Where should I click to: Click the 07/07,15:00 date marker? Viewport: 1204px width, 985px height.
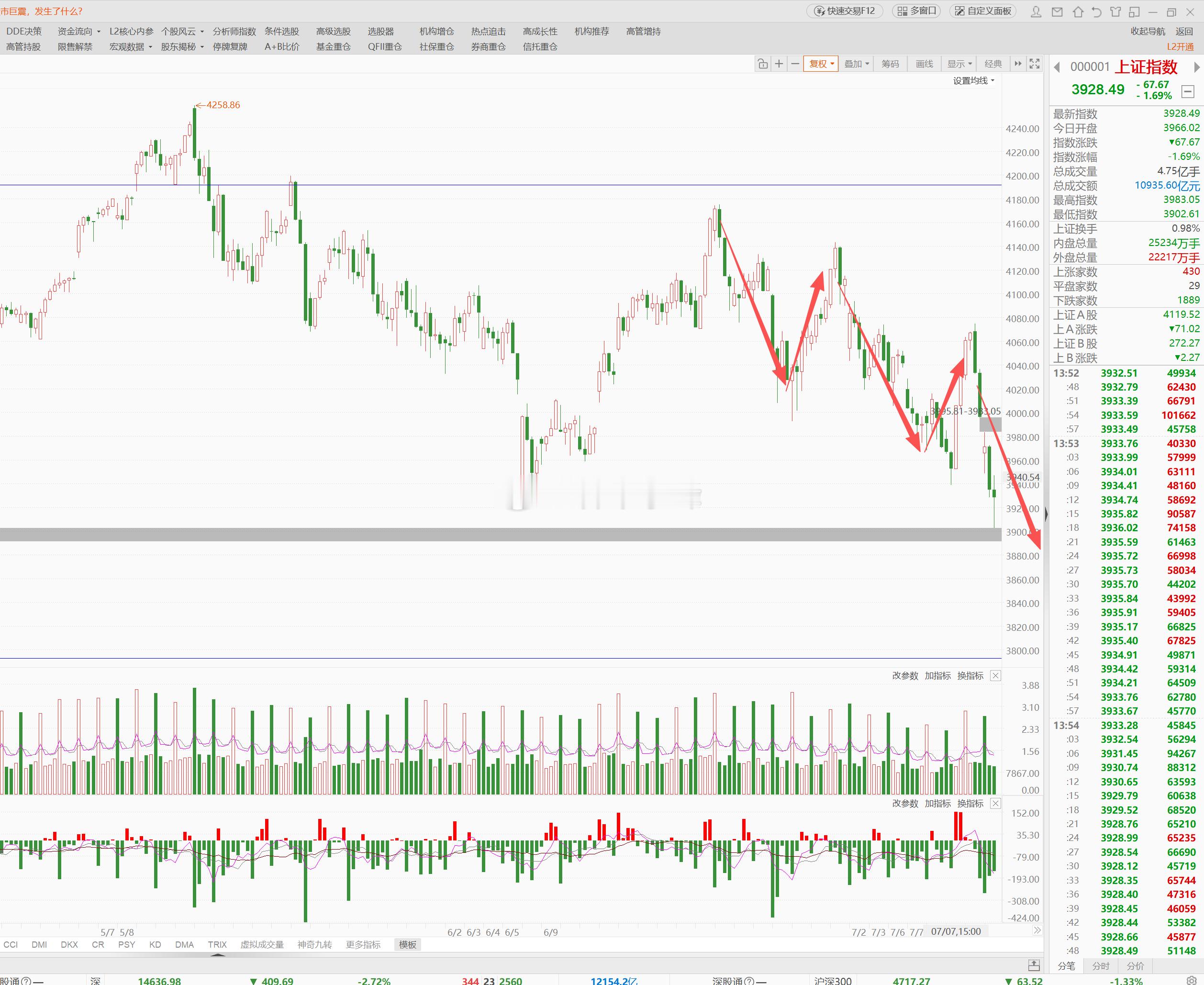[956, 931]
